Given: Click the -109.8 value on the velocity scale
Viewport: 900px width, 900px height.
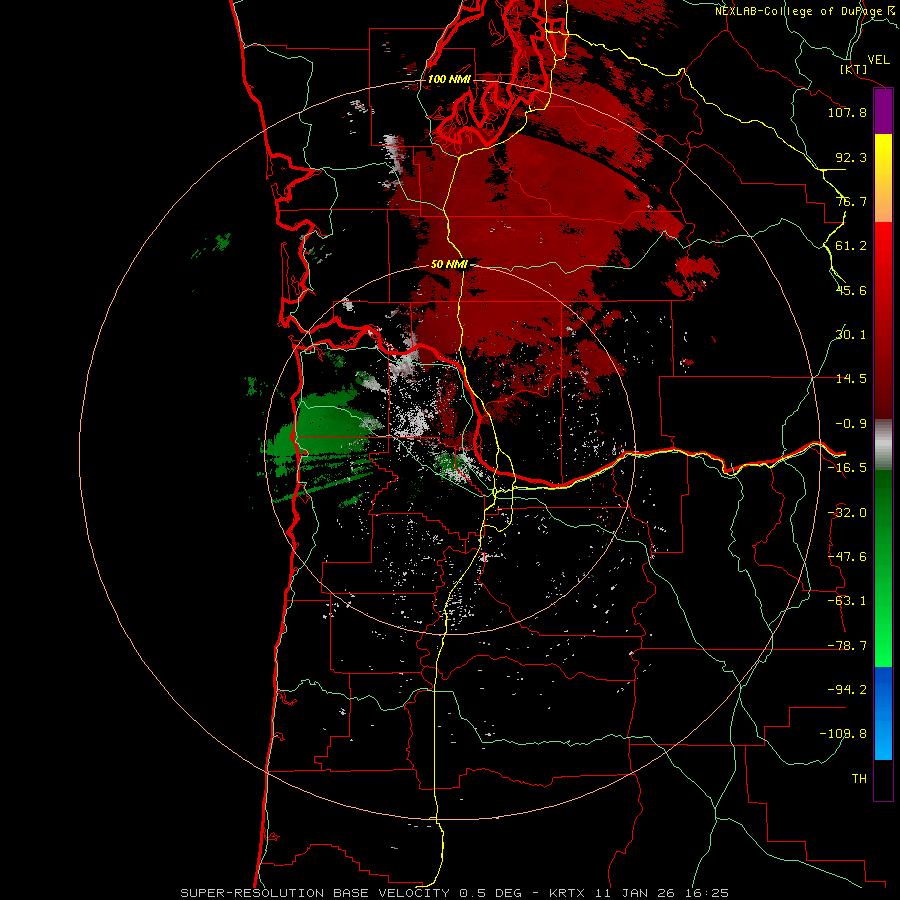Looking at the screenshot, I should click(843, 734).
